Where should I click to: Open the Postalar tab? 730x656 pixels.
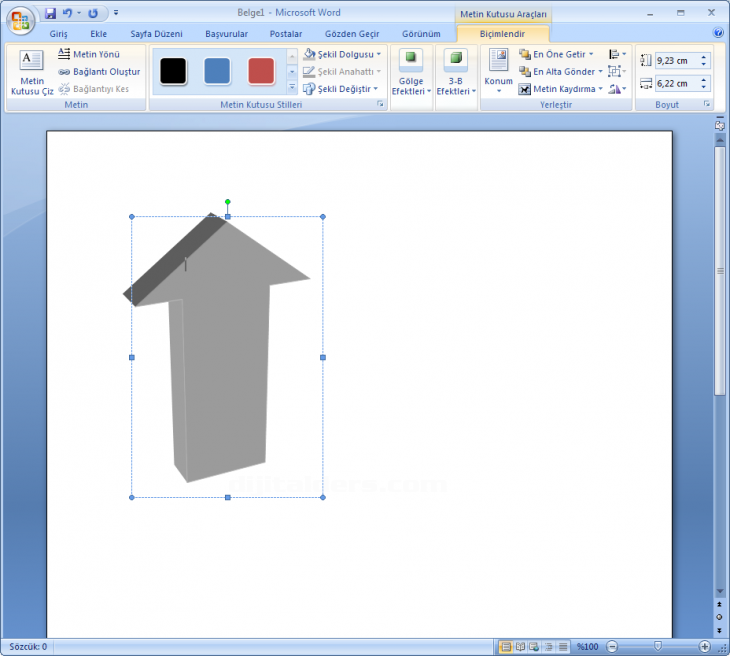[x=286, y=34]
